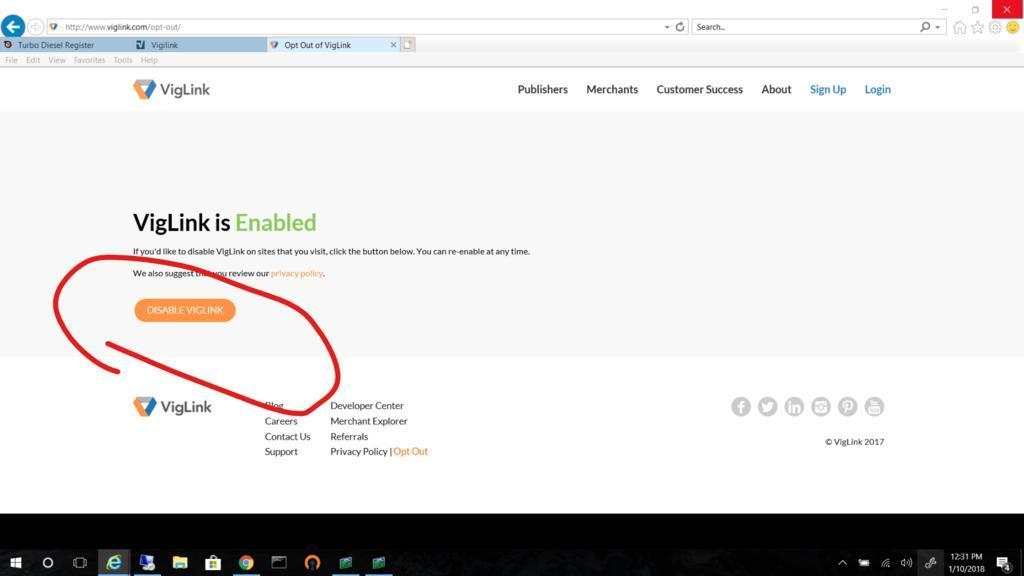Open the search provider dropdown arrow

(x=938, y=27)
